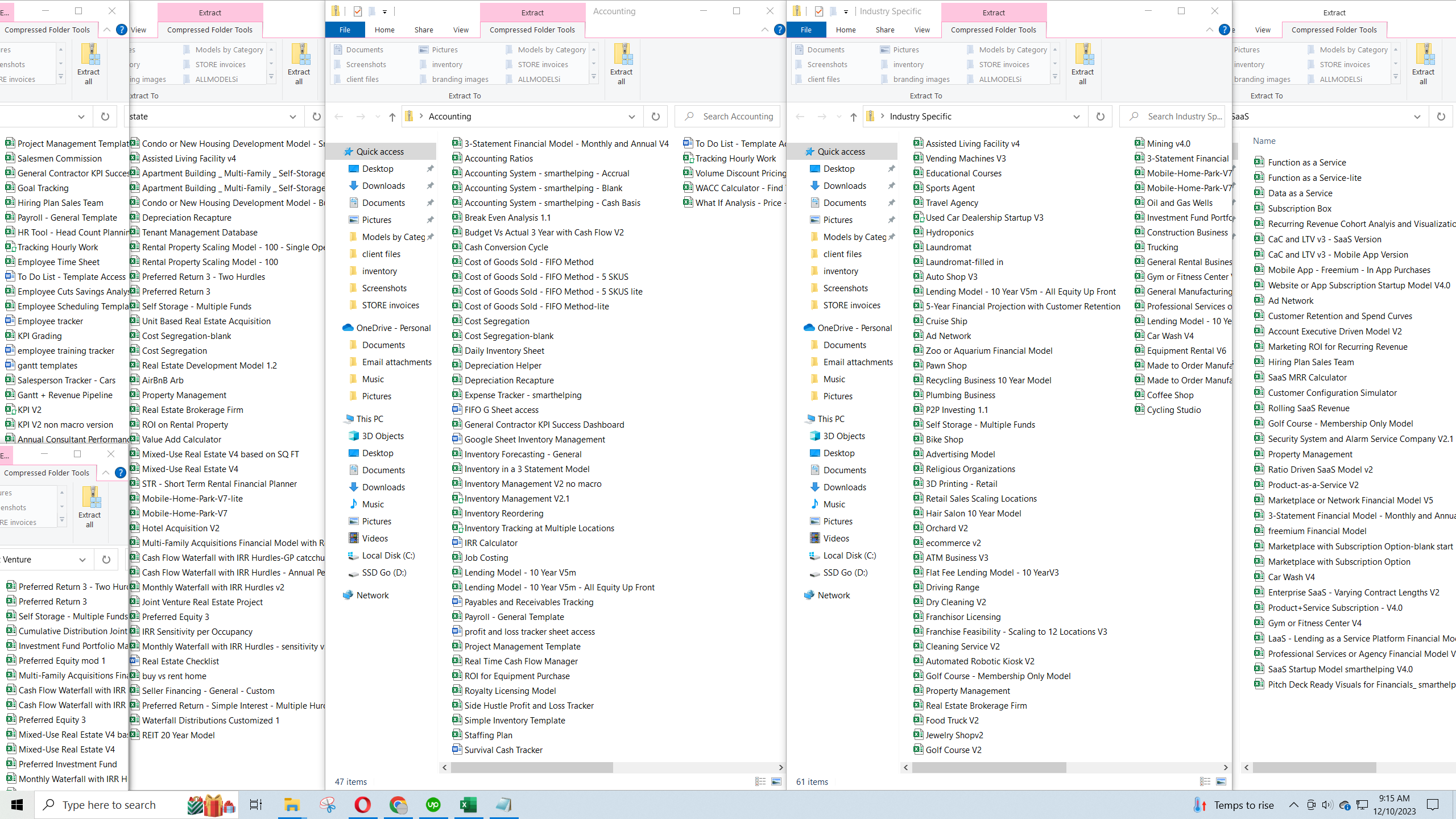Open the View tab in Industry Specific window
The height and width of the screenshot is (819, 1456).
point(922,30)
